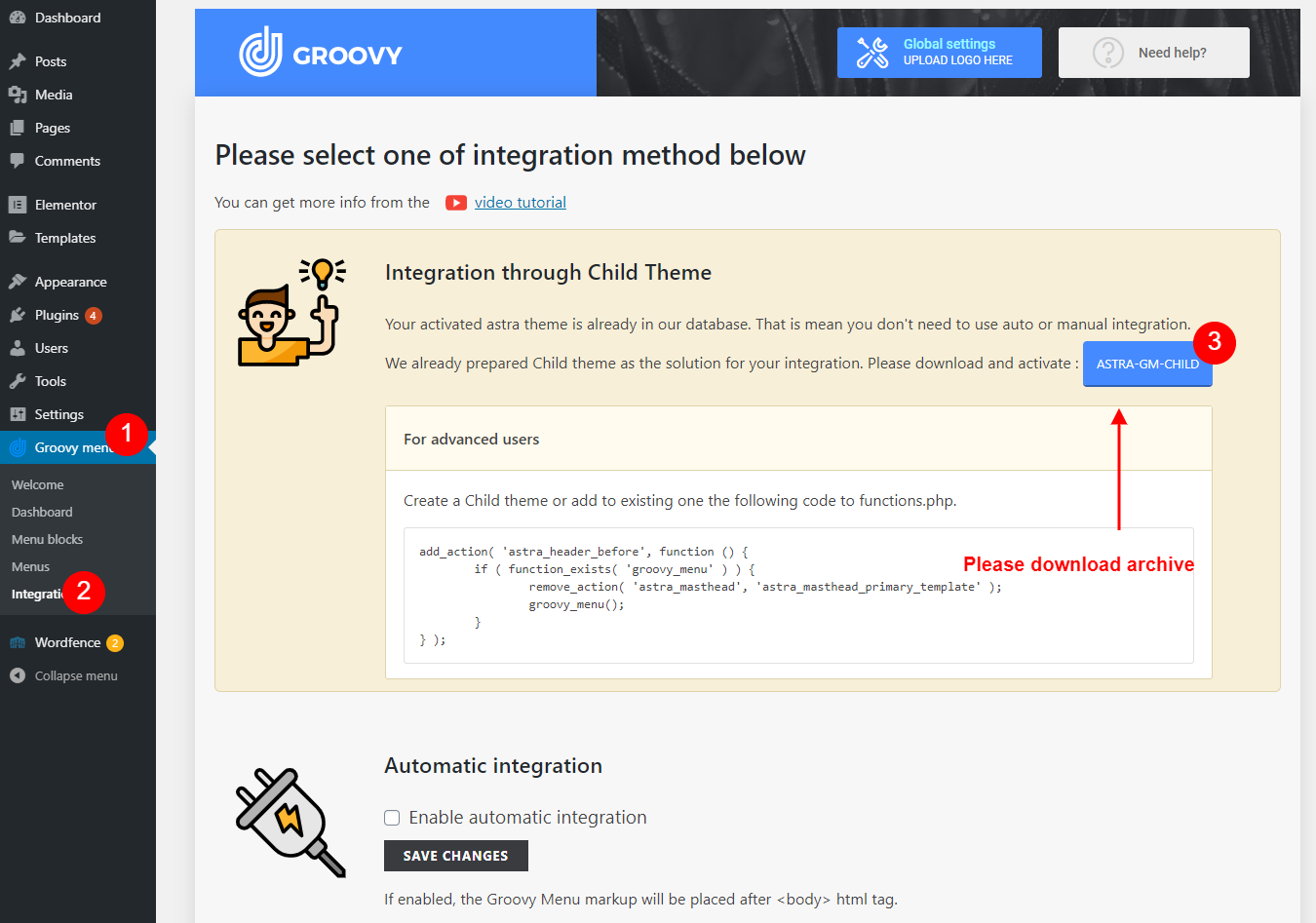The height and width of the screenshot is (923, 1316).
Task: Click 'Automatic integration' heading
Action: (x=493, y=766)
